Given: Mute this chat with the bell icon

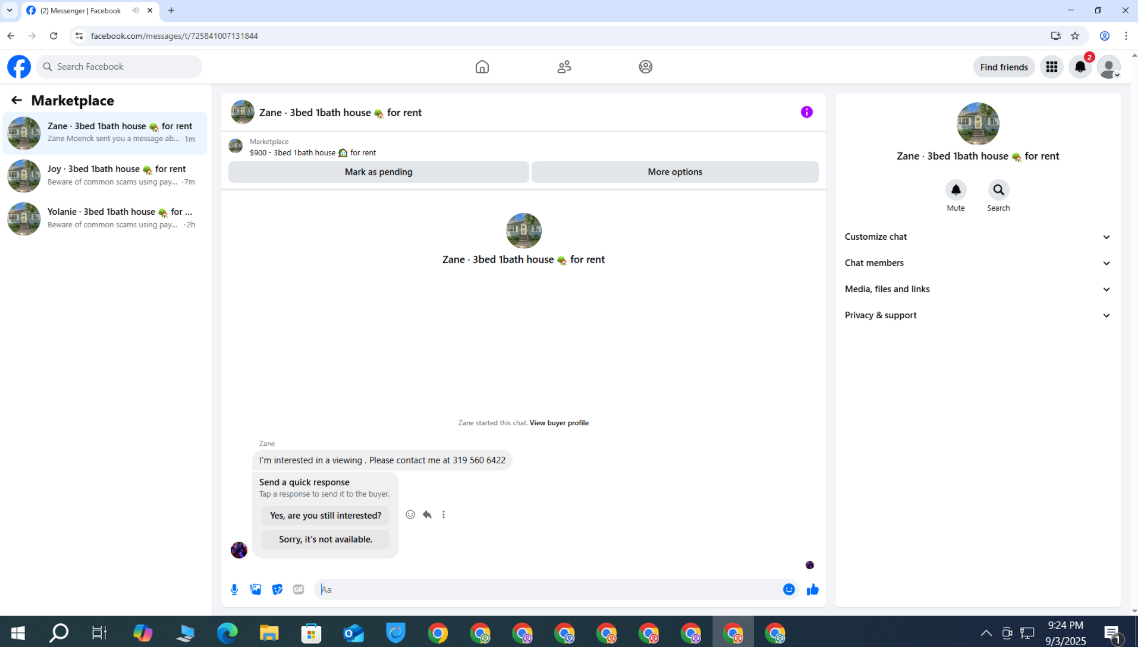Looking at the screenshot, I should click(x=956, y=190).
